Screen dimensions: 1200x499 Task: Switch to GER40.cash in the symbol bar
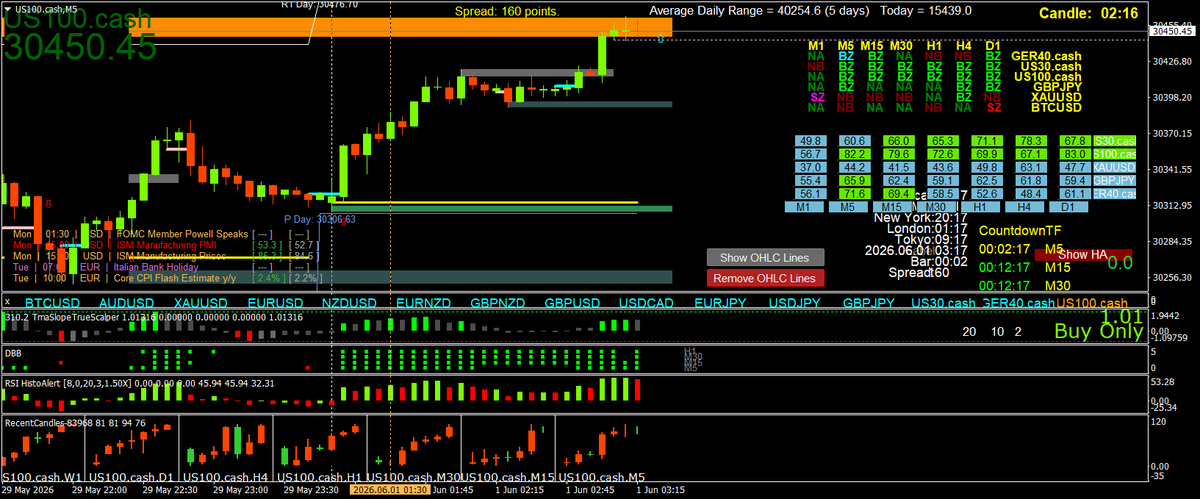tap(1018, 302)
